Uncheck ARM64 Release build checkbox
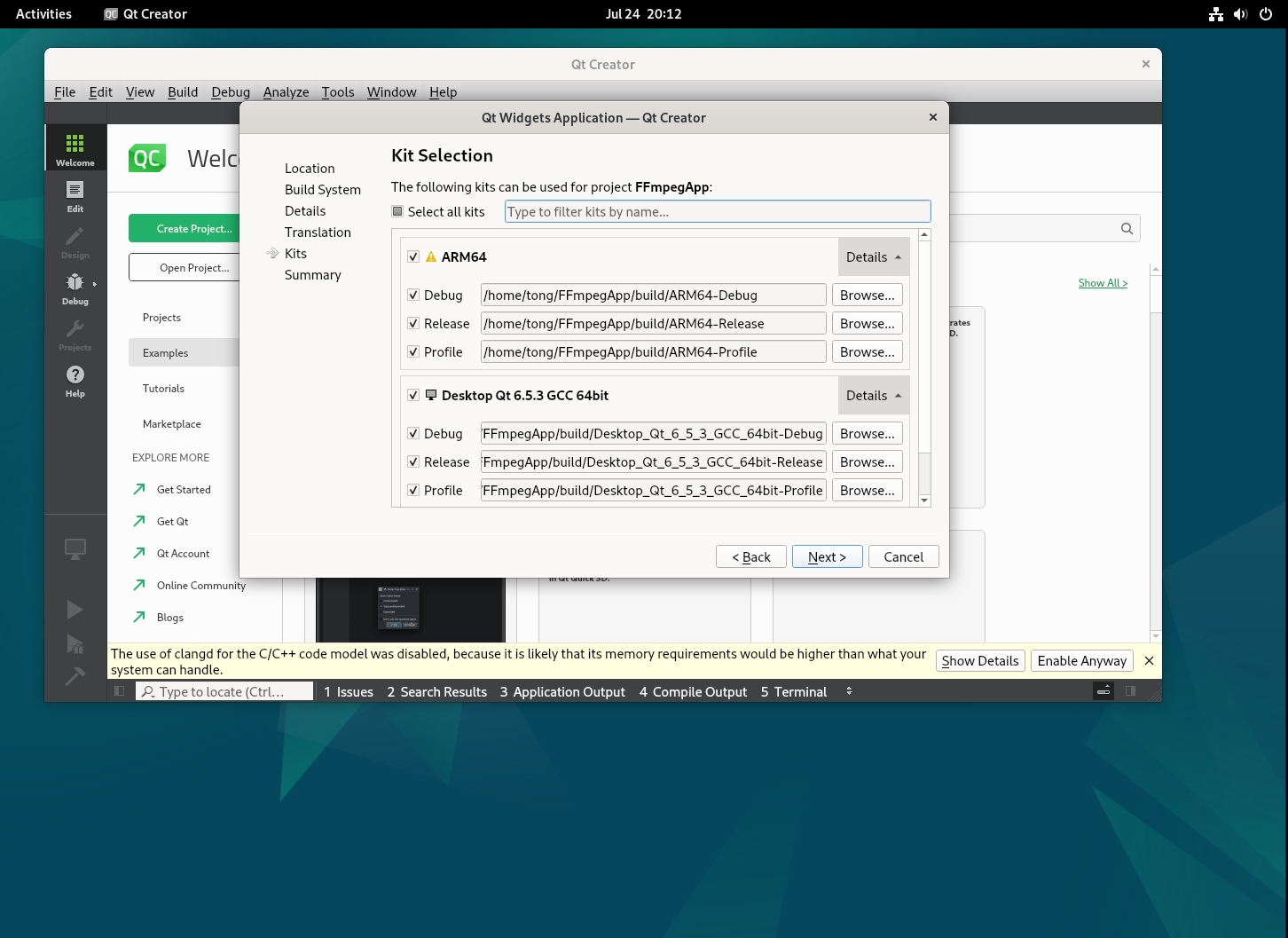Screen dimensions: 1288x938 (x=413, y=323)
